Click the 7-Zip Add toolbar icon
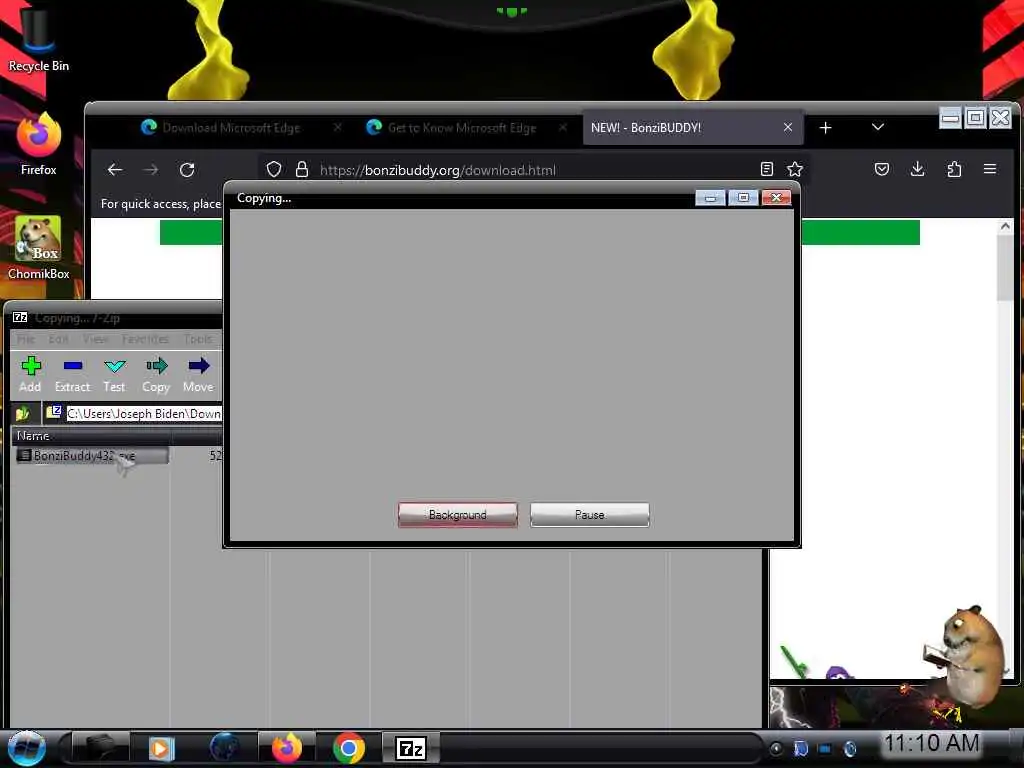This screenshot has height=768, width=1024. (30, 374)
